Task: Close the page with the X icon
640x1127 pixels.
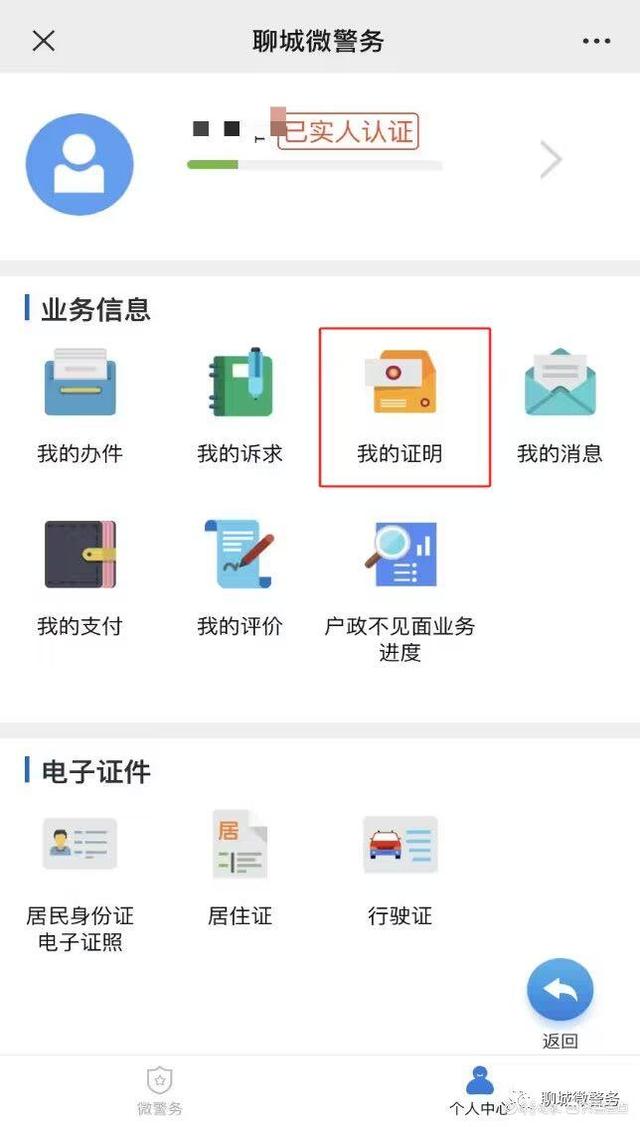Action: pos(44,41)
